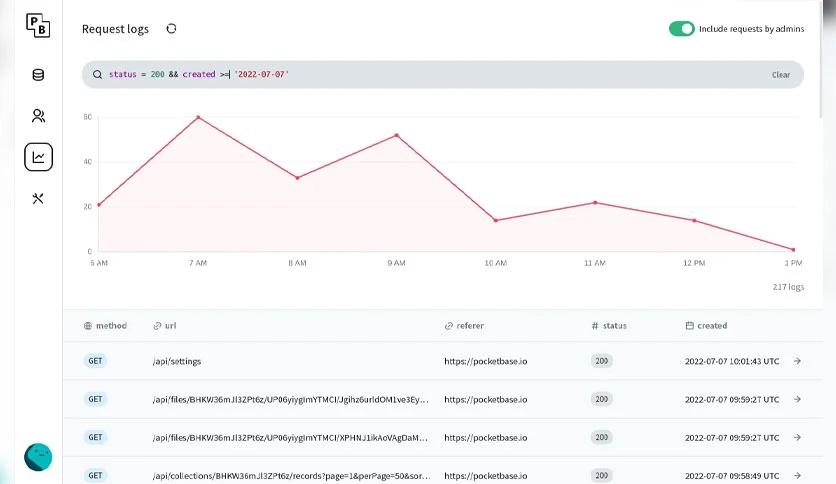836x484 pixels.
Task: Clear the search filter
Action: click(x=781, y=75)
